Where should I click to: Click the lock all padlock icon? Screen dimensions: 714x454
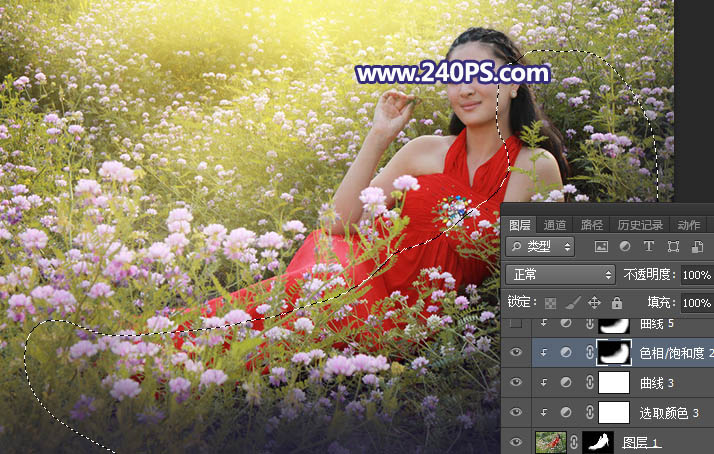click(x=616, y=302)
